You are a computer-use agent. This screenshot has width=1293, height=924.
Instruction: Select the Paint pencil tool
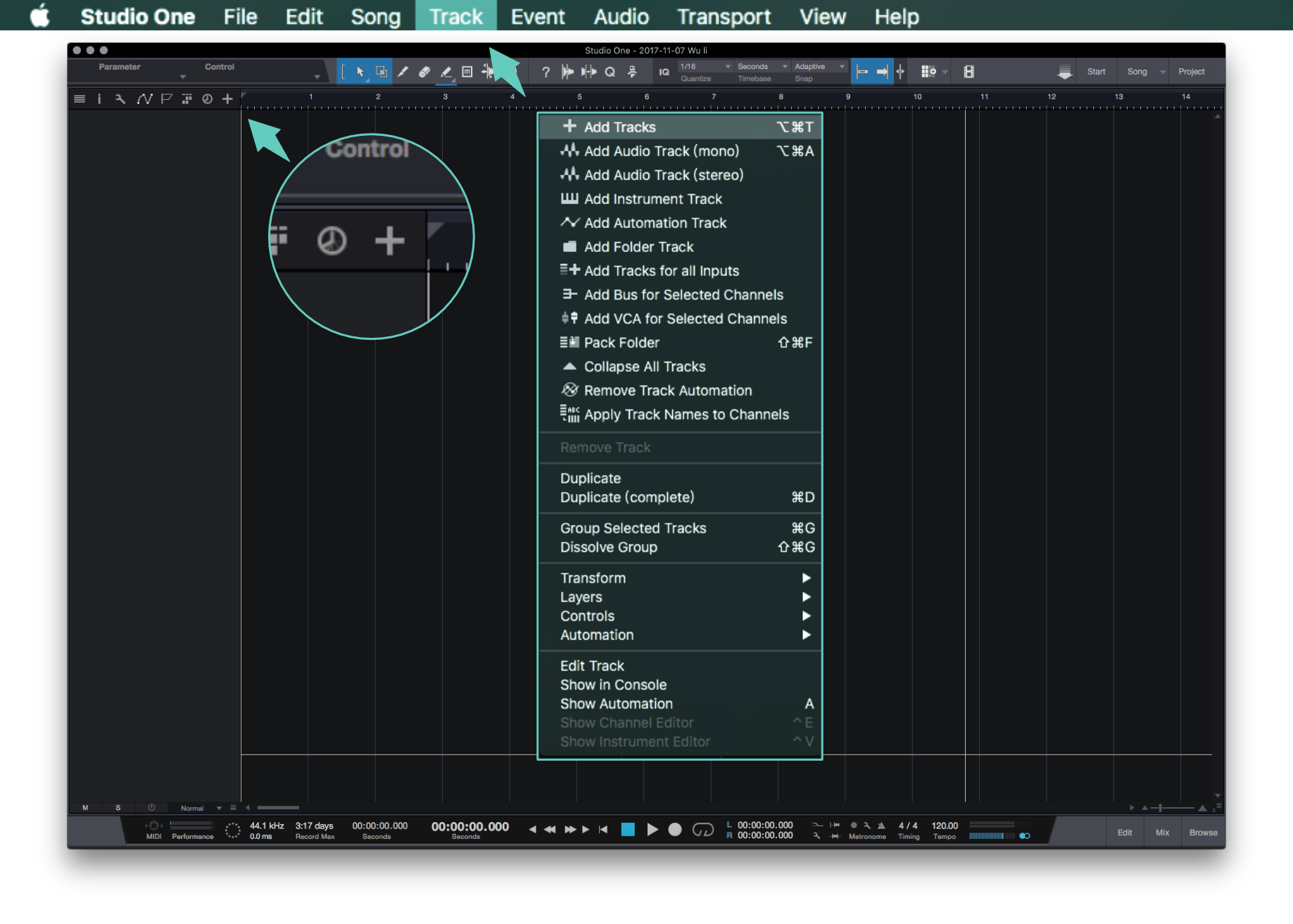pyautogui.click(x=446, y=72)
